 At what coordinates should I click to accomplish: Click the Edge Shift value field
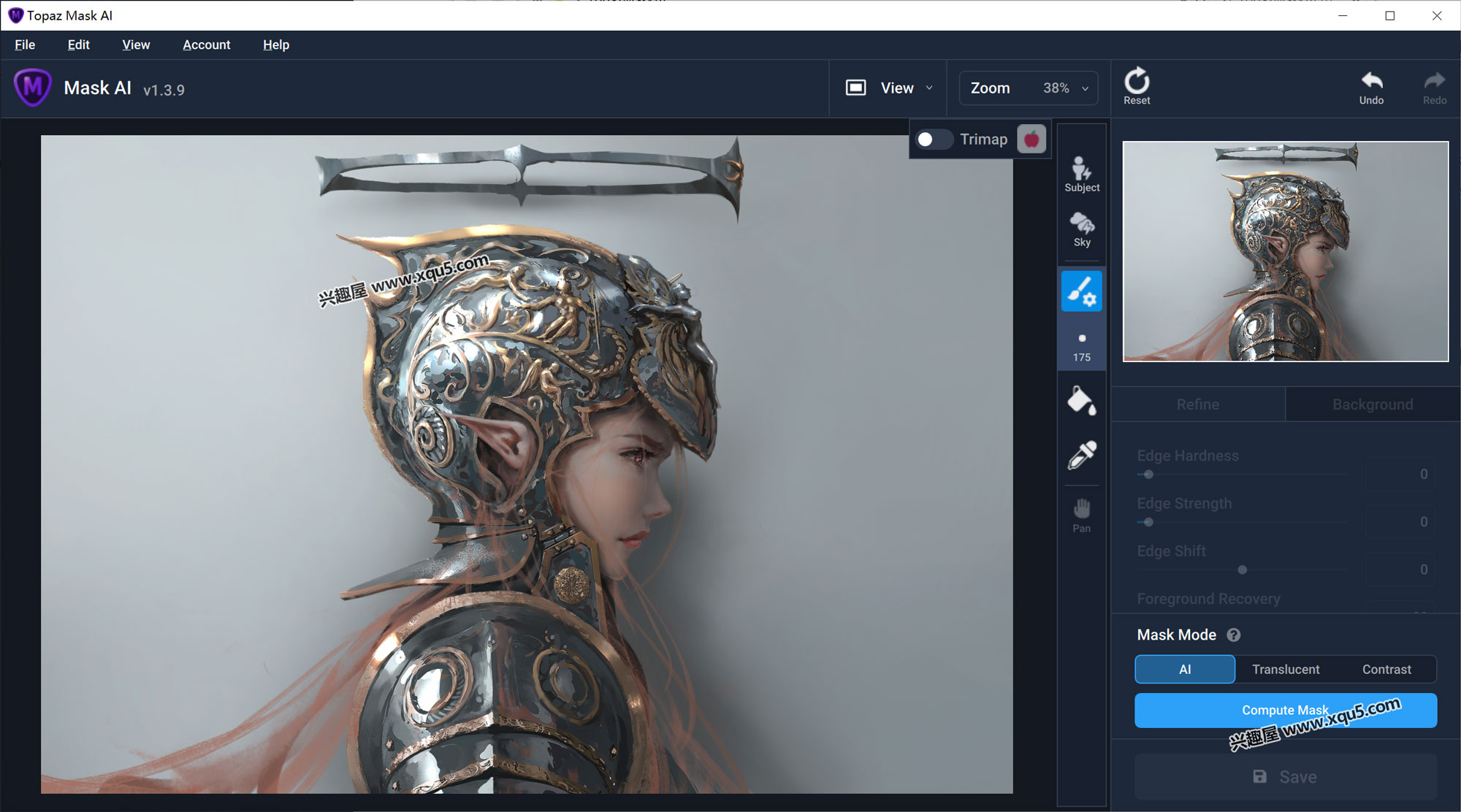tap(1400, 569)
